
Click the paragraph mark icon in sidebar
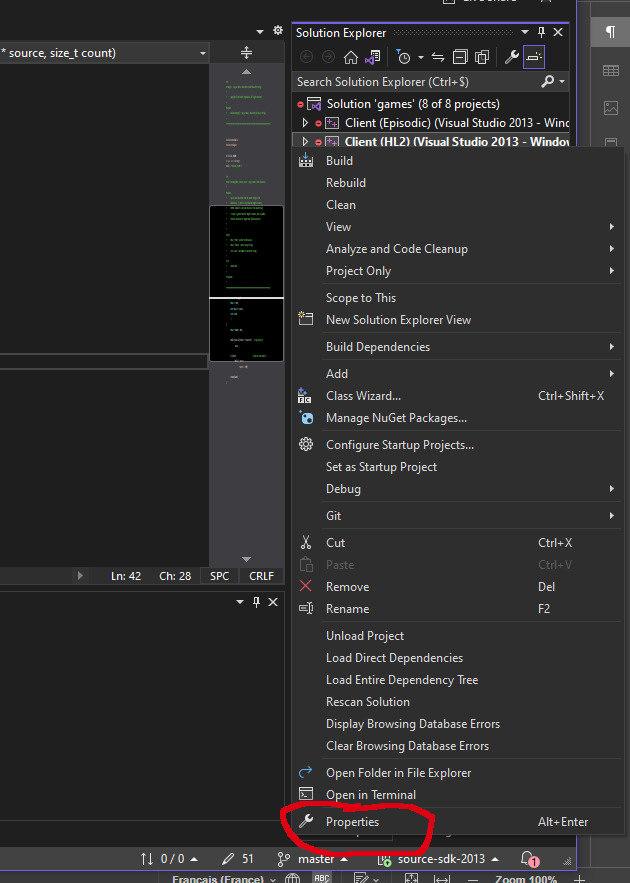(610, 33)
